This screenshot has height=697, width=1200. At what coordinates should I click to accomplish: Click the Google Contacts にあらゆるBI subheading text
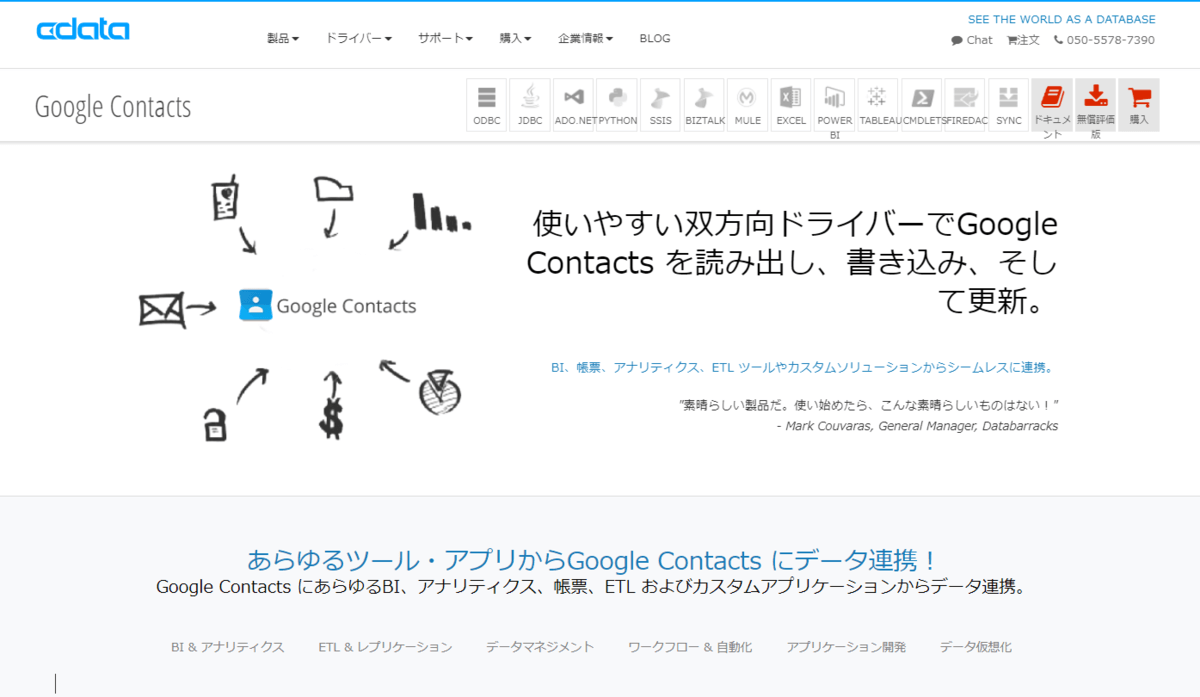tap(591, 587)
